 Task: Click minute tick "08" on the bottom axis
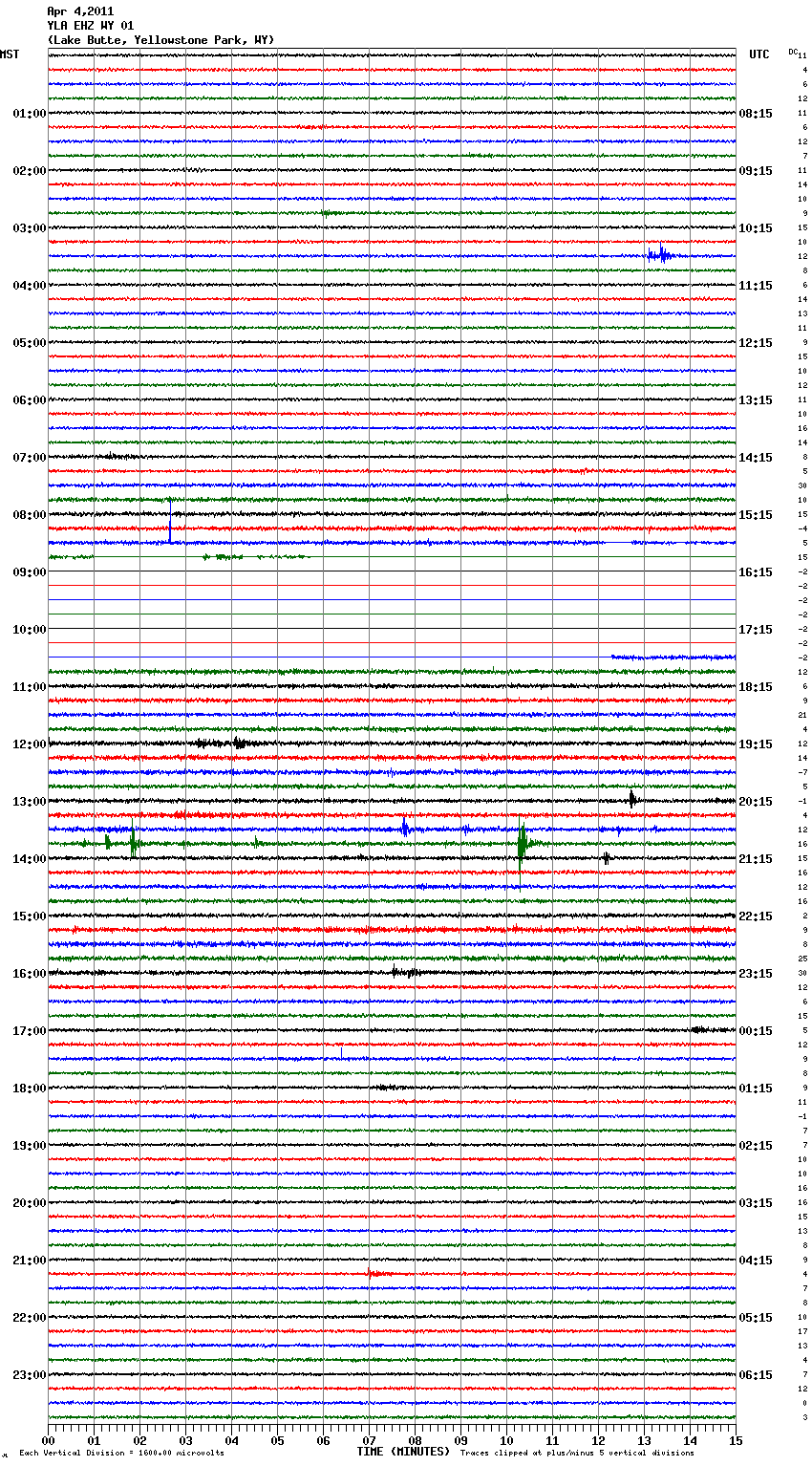[415, 1440]
